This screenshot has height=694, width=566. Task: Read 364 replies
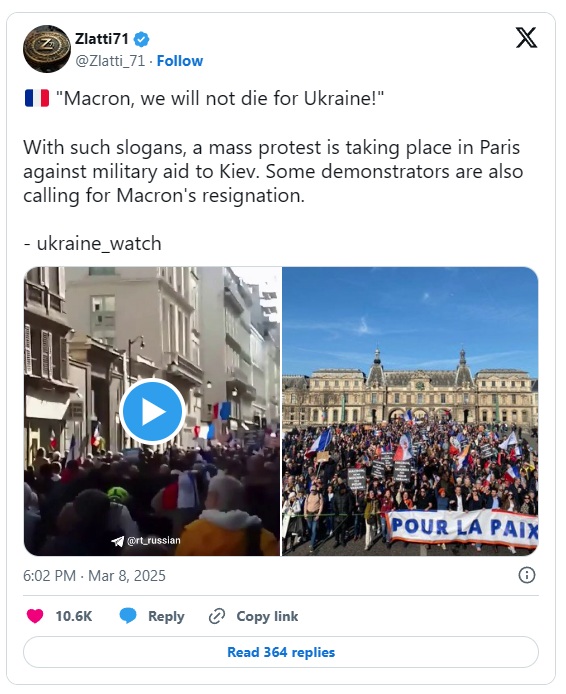281,652
